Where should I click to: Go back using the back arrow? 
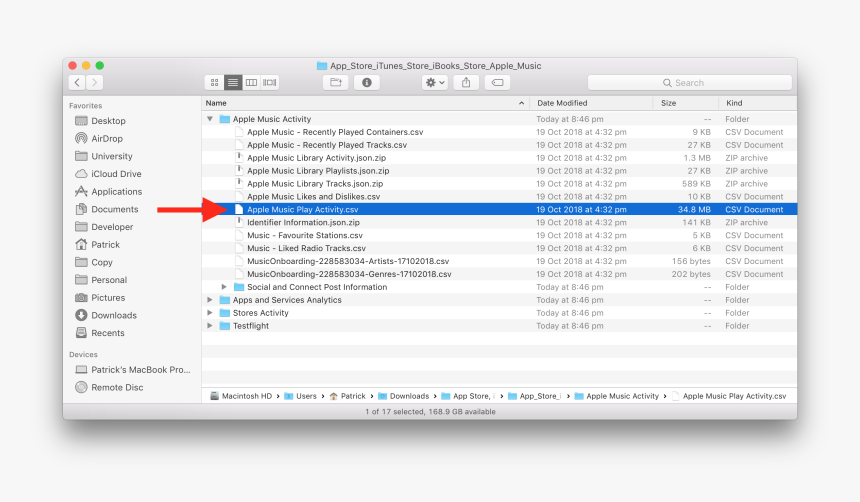(77, 83)
